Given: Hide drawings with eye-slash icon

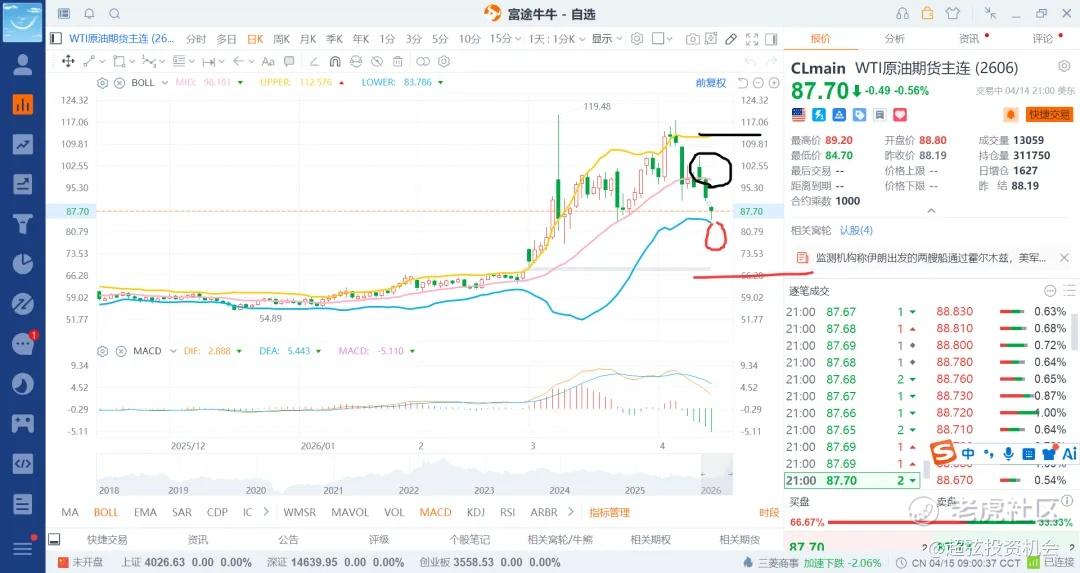Looking at the screenshot, I should pos(376,61).
